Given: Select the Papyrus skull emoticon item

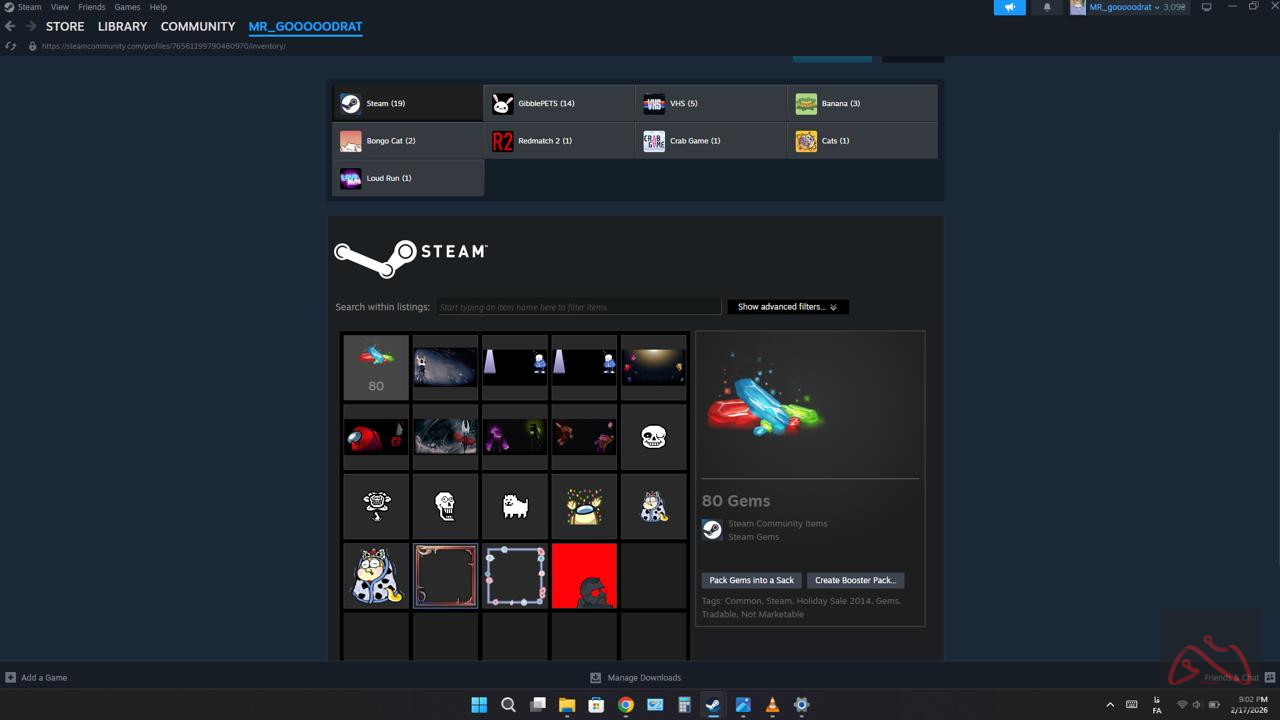Looking at the screenshot, I should tap(445, 506).
